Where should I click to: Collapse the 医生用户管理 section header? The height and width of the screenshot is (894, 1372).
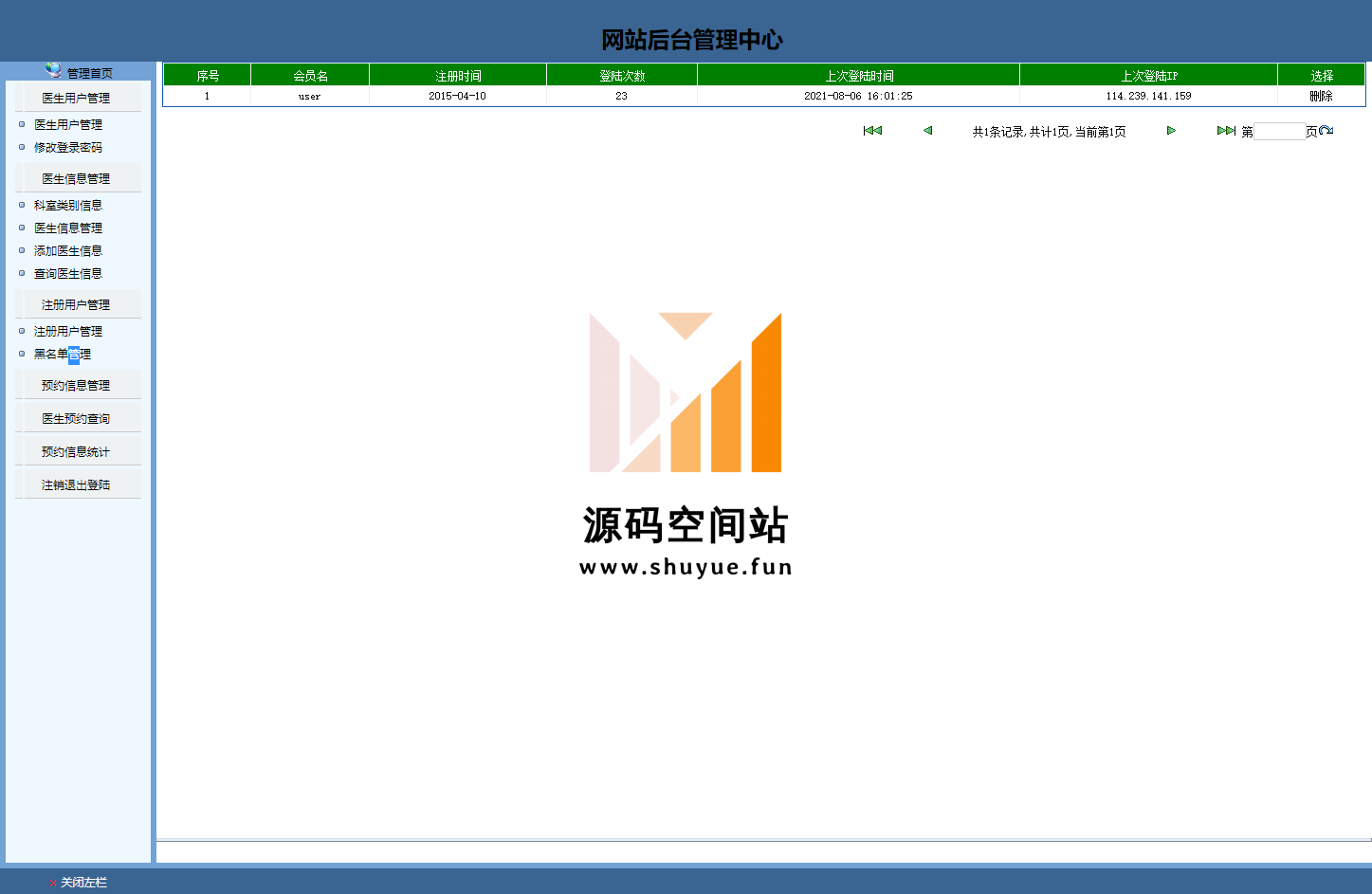[x=76, y=98]
